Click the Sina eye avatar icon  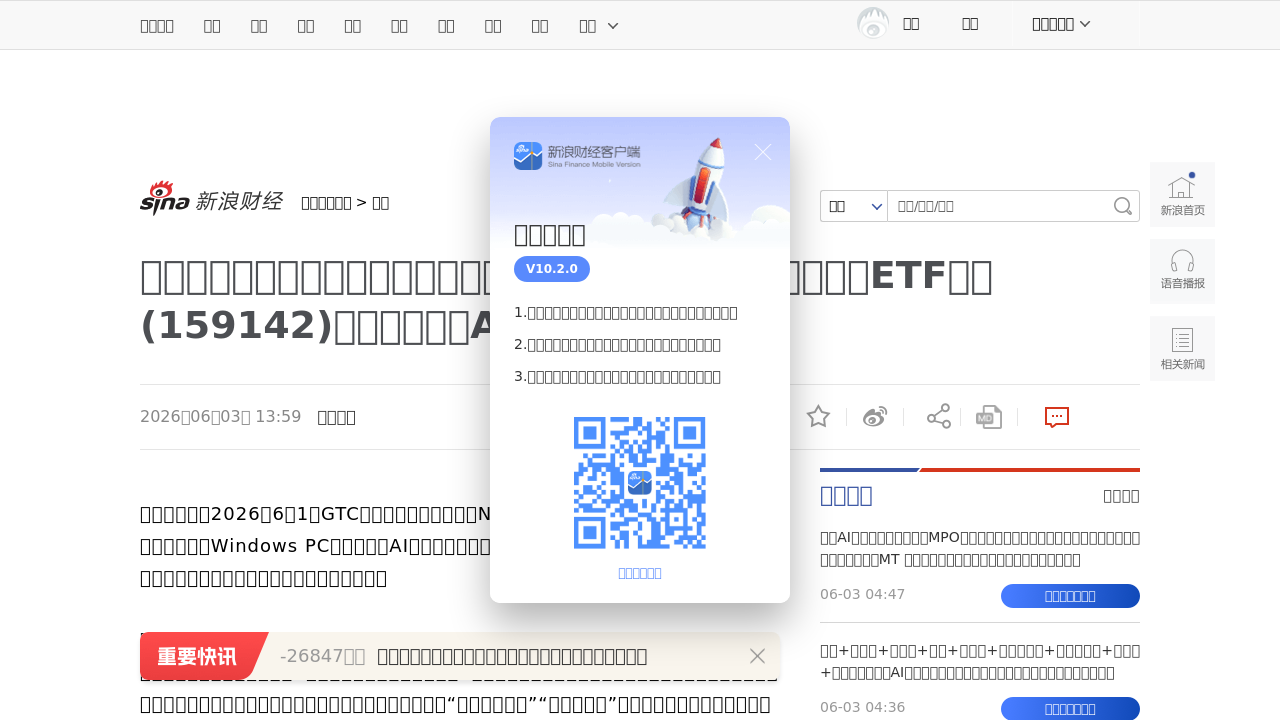click(873, 23)
